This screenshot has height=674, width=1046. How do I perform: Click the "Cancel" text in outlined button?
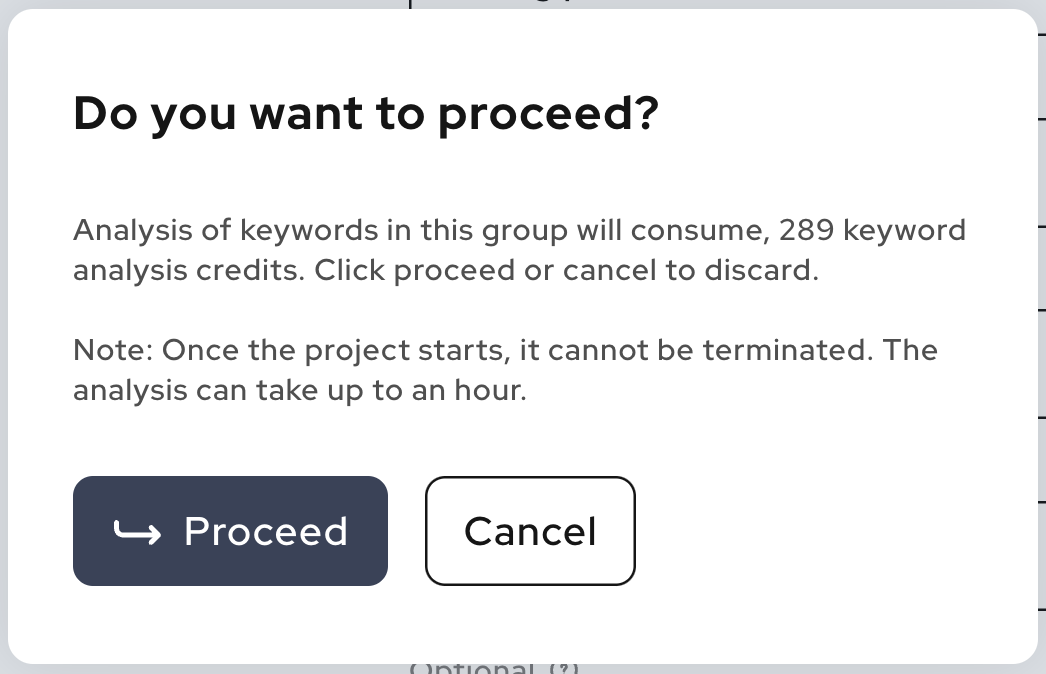point(530,532)
